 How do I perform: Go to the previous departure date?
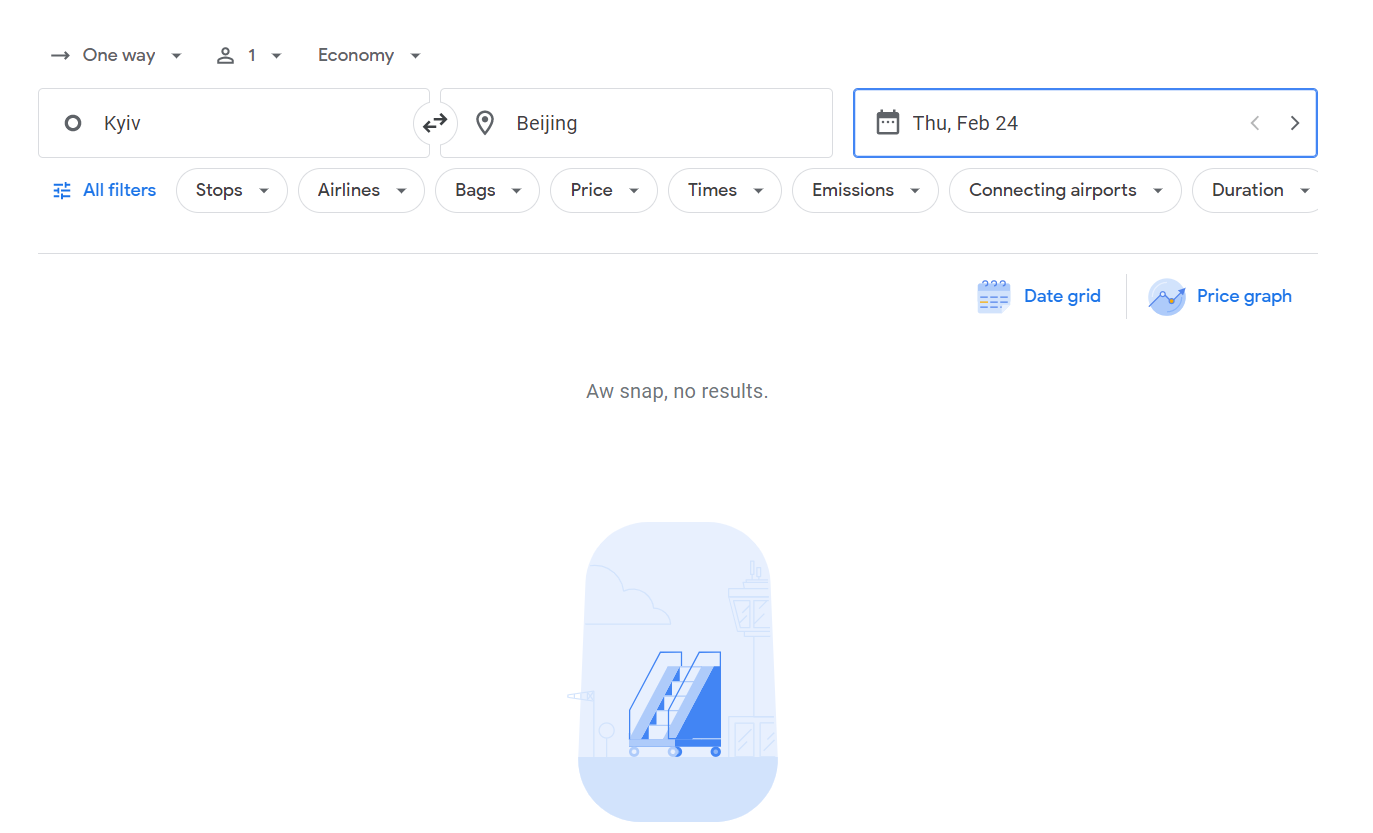(1255, 123)
